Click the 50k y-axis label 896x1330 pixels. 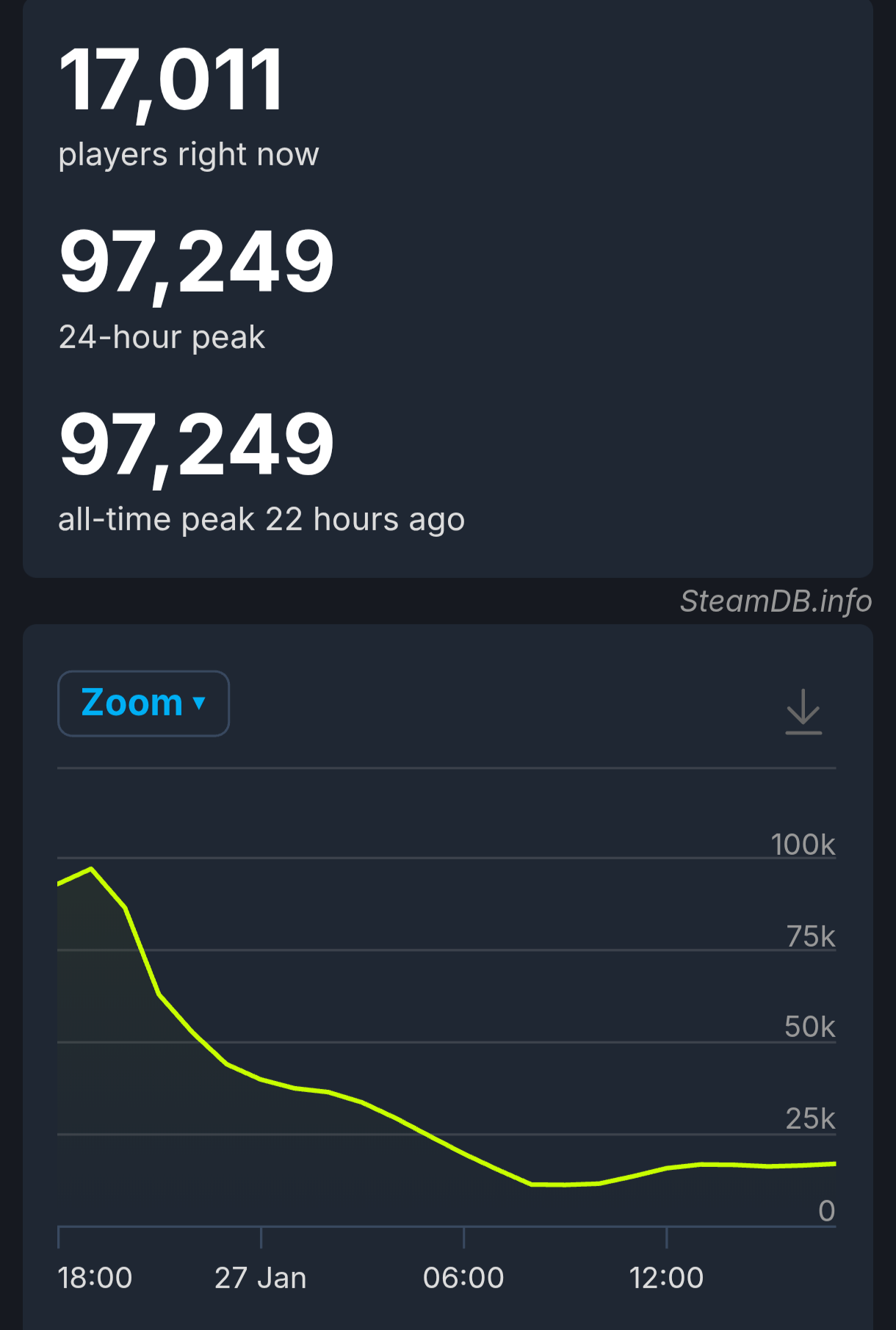coord(809,1027)
